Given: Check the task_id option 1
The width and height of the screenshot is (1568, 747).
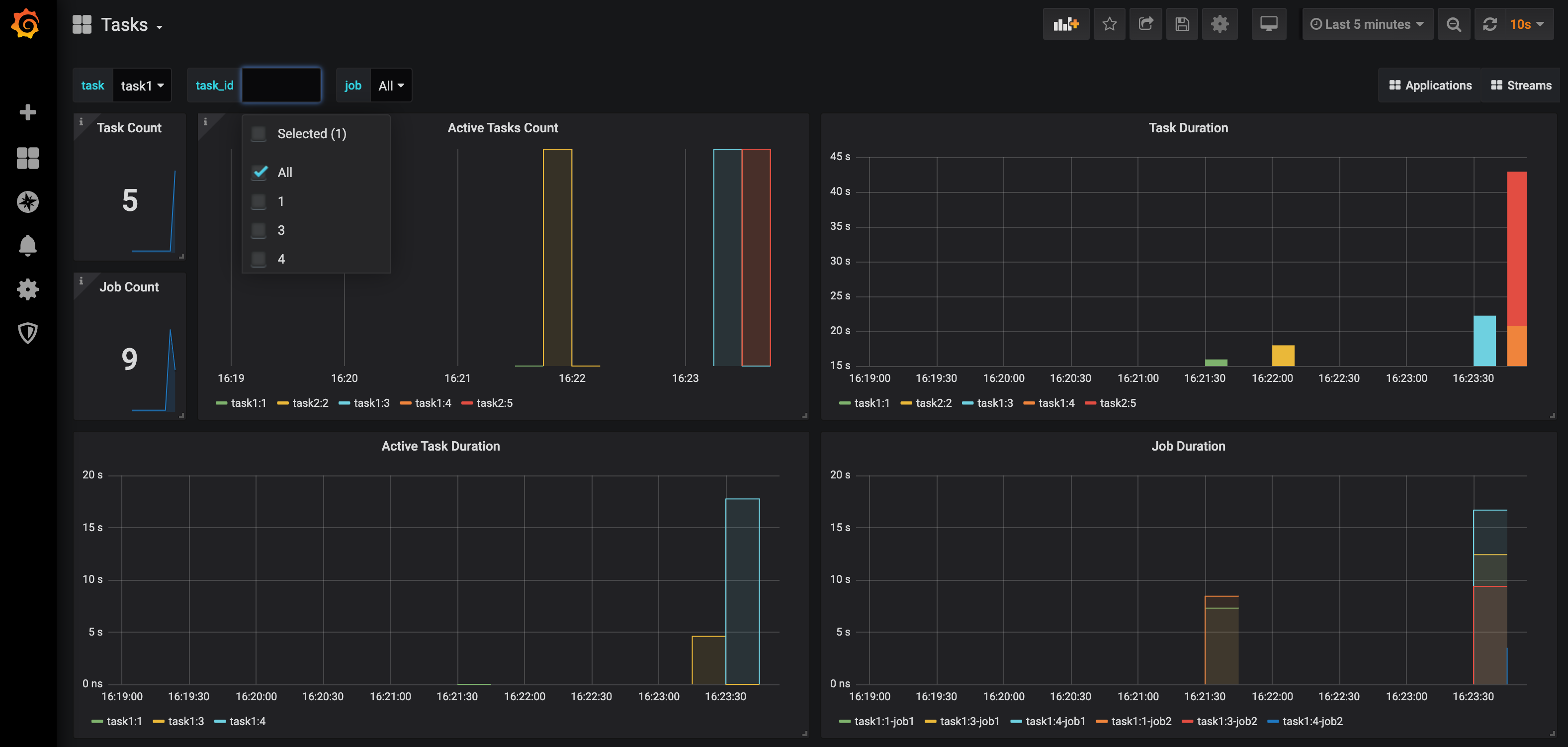Looking at the screenshot, I should pyautogui.click(x=260, y=201).
